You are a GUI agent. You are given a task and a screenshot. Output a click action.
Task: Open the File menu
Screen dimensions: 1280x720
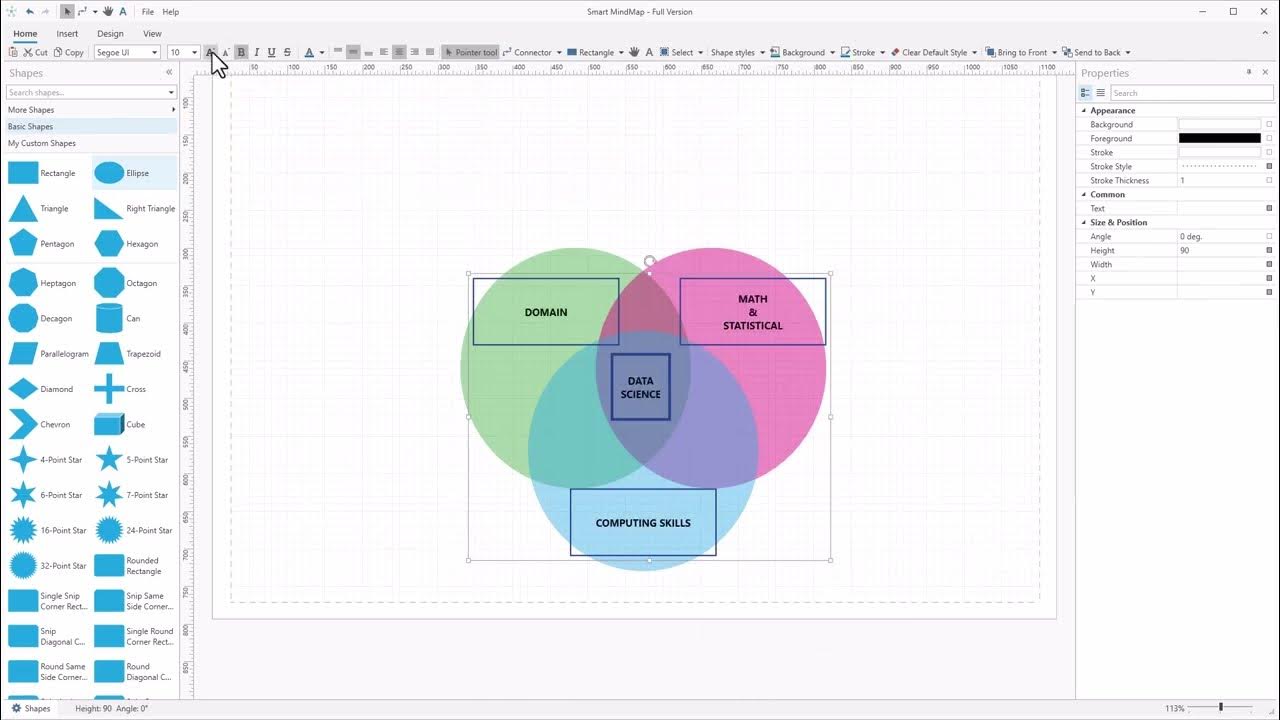pyautogui.click(x=148, y=12)
